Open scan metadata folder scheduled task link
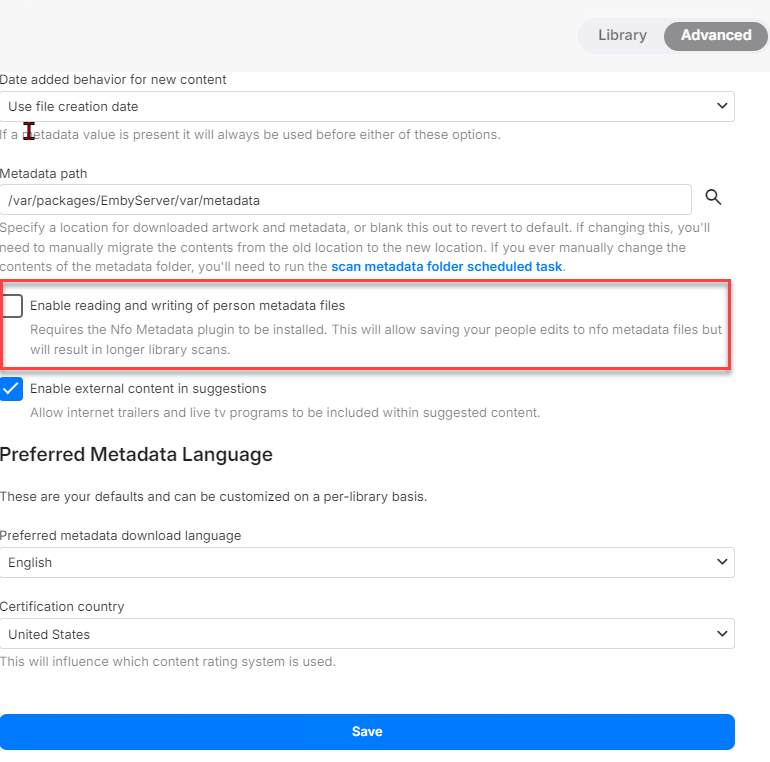The image size is (770, 762). tap(446, 267)
